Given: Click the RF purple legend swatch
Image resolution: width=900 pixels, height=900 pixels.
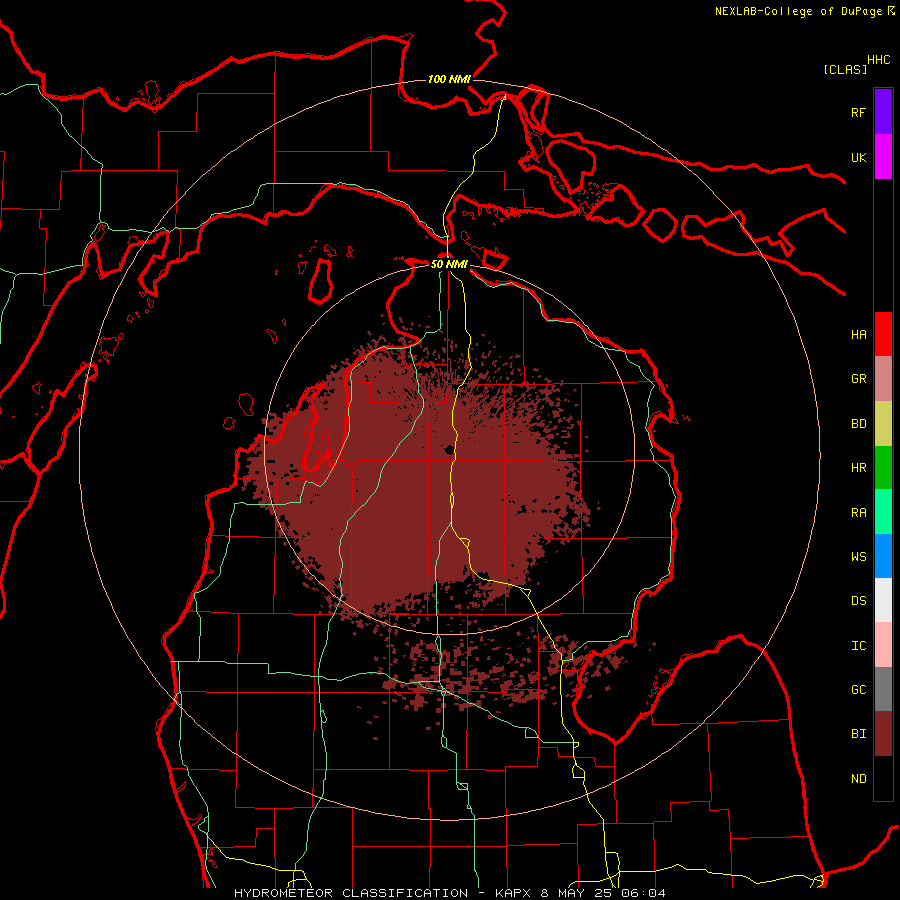Looking at the screenshot, I should (x=883, y=112).
